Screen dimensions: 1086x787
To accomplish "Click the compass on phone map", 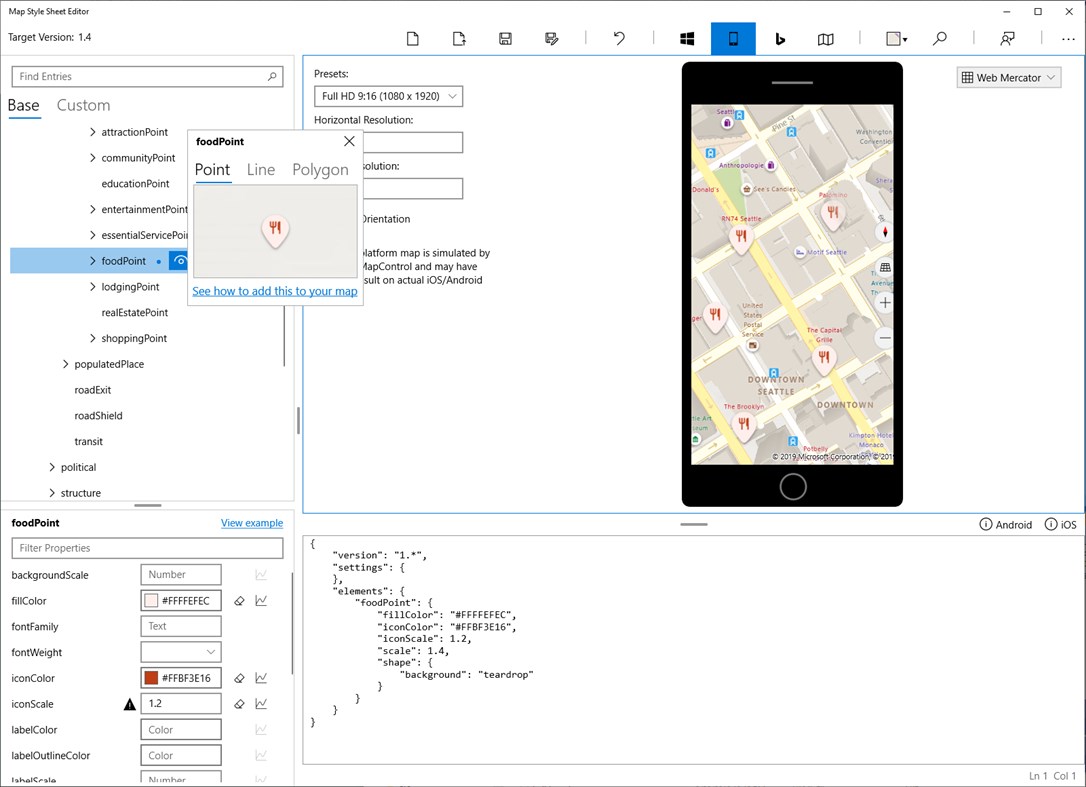I will tap(884, 232).
